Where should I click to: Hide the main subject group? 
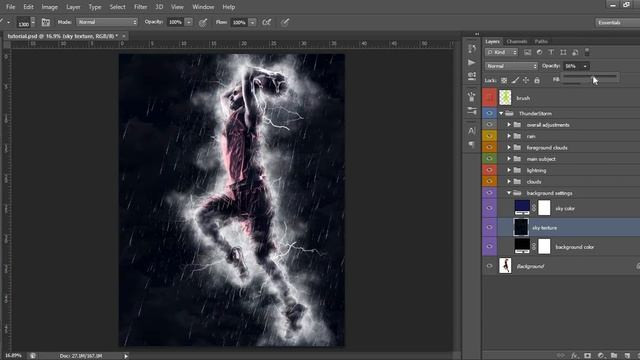489,159
